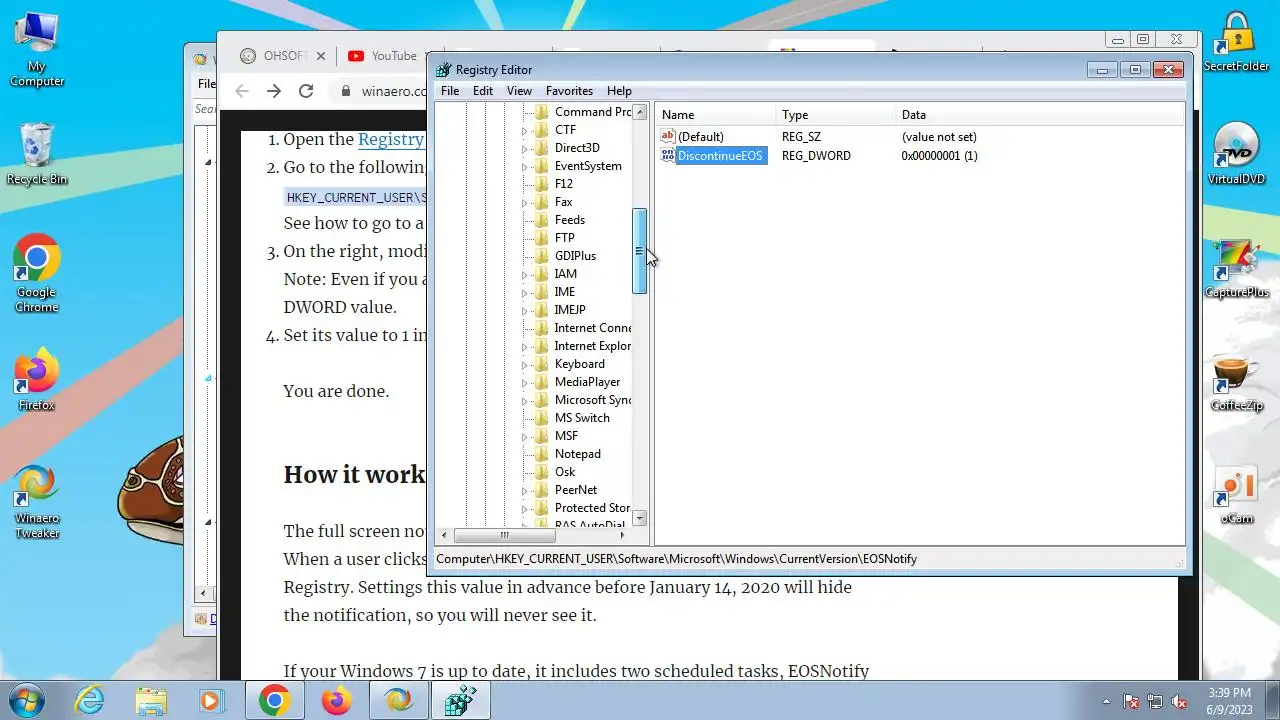The image size is (1280, 720).
Task: Expand the Keyboard registry key
Action: click(x=524, y=364)
